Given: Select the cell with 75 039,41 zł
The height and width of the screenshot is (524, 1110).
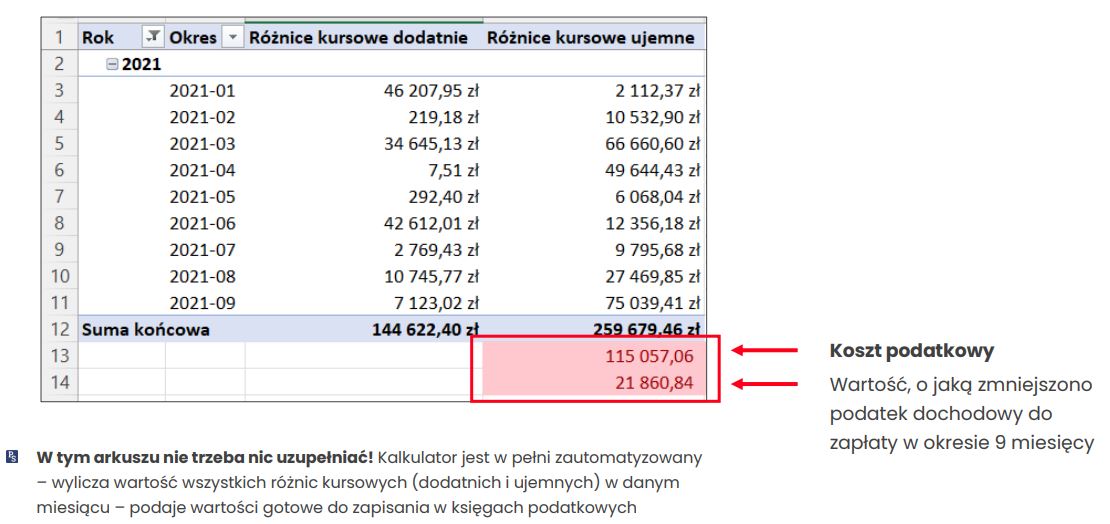Looking at the screenshot, I should (x=656, y=301).
